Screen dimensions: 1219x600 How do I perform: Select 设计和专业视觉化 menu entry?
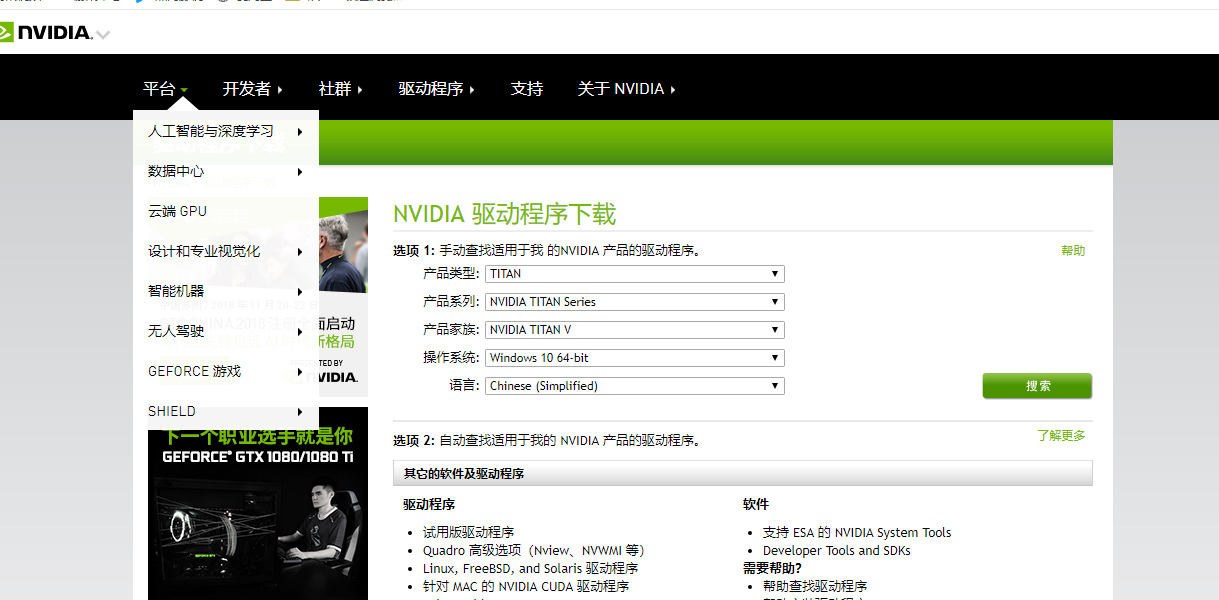click(x=226, y=251)
